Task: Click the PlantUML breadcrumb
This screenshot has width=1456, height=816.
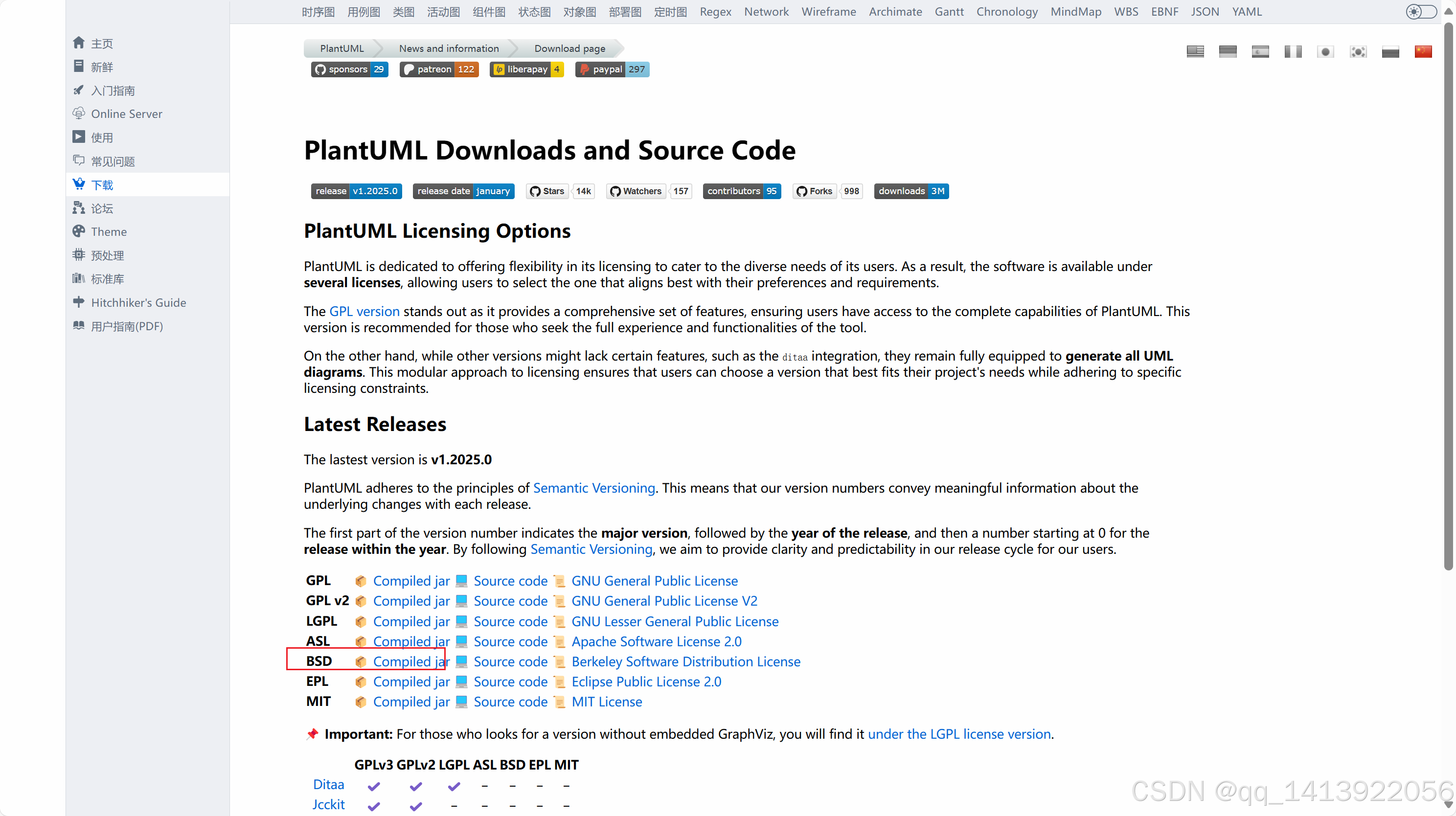Action: (x=341, y=48)
